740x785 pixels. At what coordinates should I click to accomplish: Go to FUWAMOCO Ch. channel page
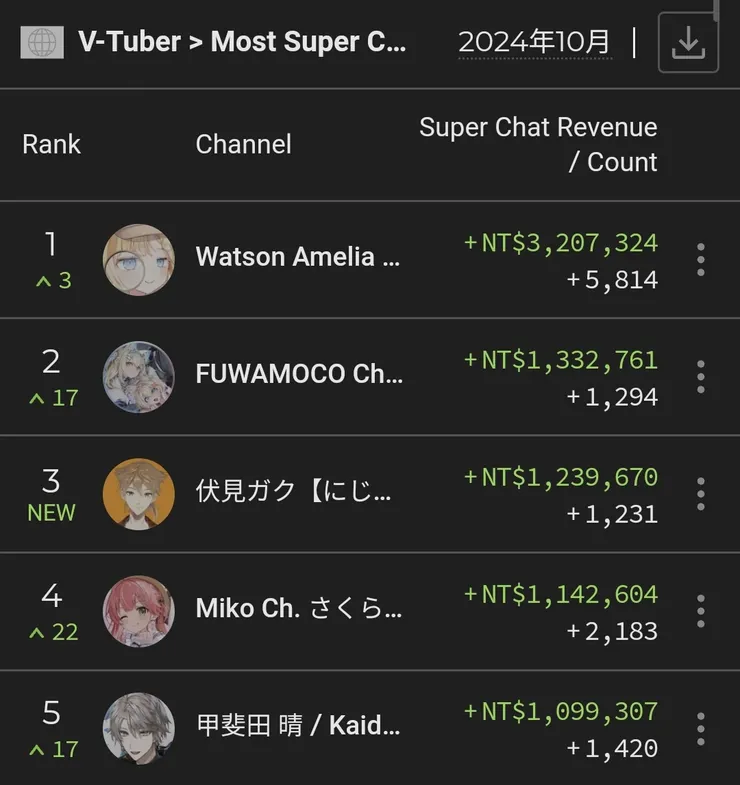click(299, 374)
